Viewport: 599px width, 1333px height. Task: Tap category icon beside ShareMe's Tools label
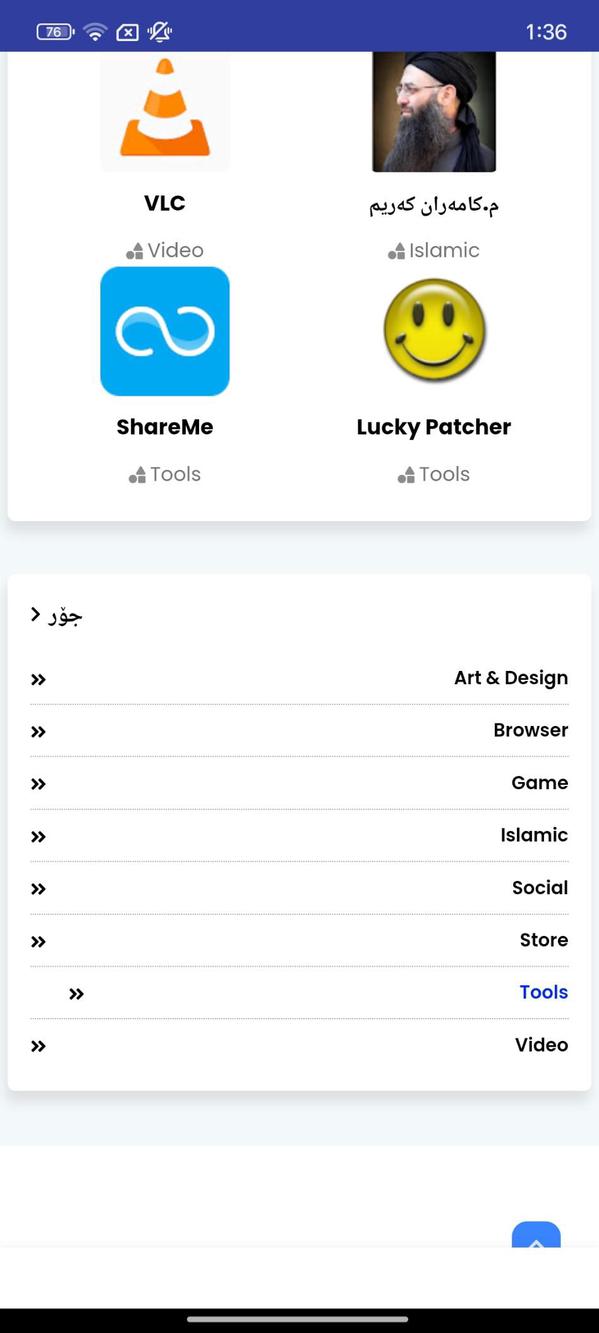tap(138, 475)
